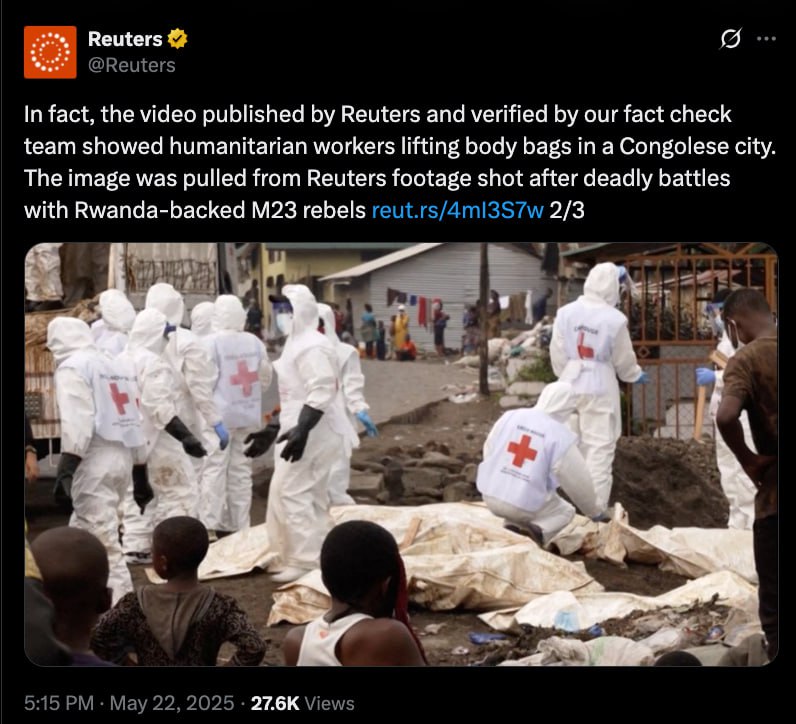This screenshot has height=724, width=796.
Task: Open the attached photo of humanitarian workers
Action: coord(401,454)
